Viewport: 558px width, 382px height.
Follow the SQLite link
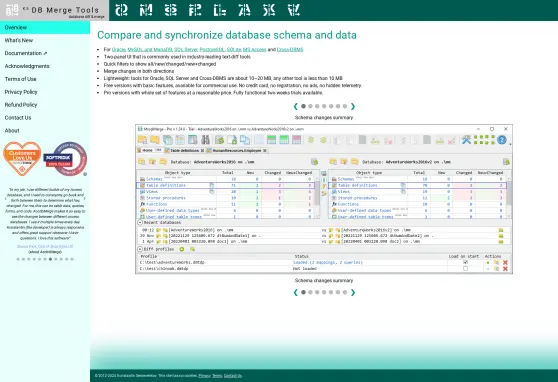pyautogui.click(x=234, y=49)
